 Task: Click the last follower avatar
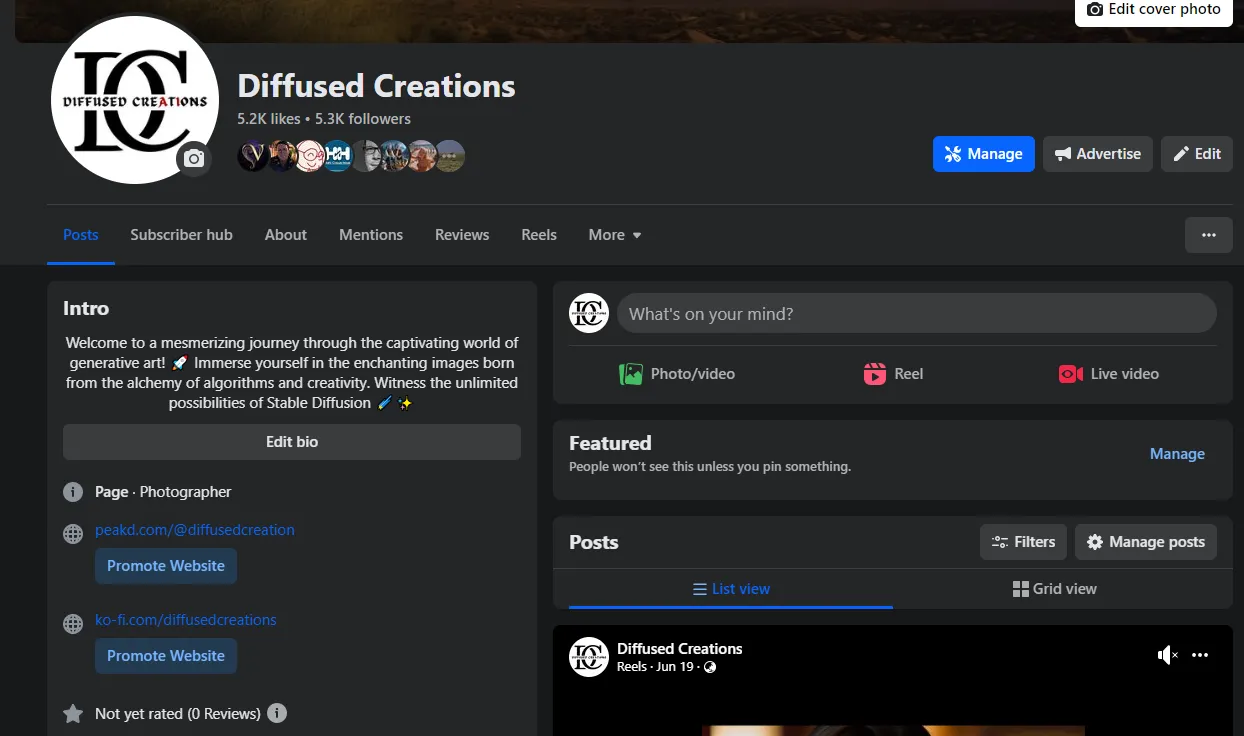pos(450,155)
